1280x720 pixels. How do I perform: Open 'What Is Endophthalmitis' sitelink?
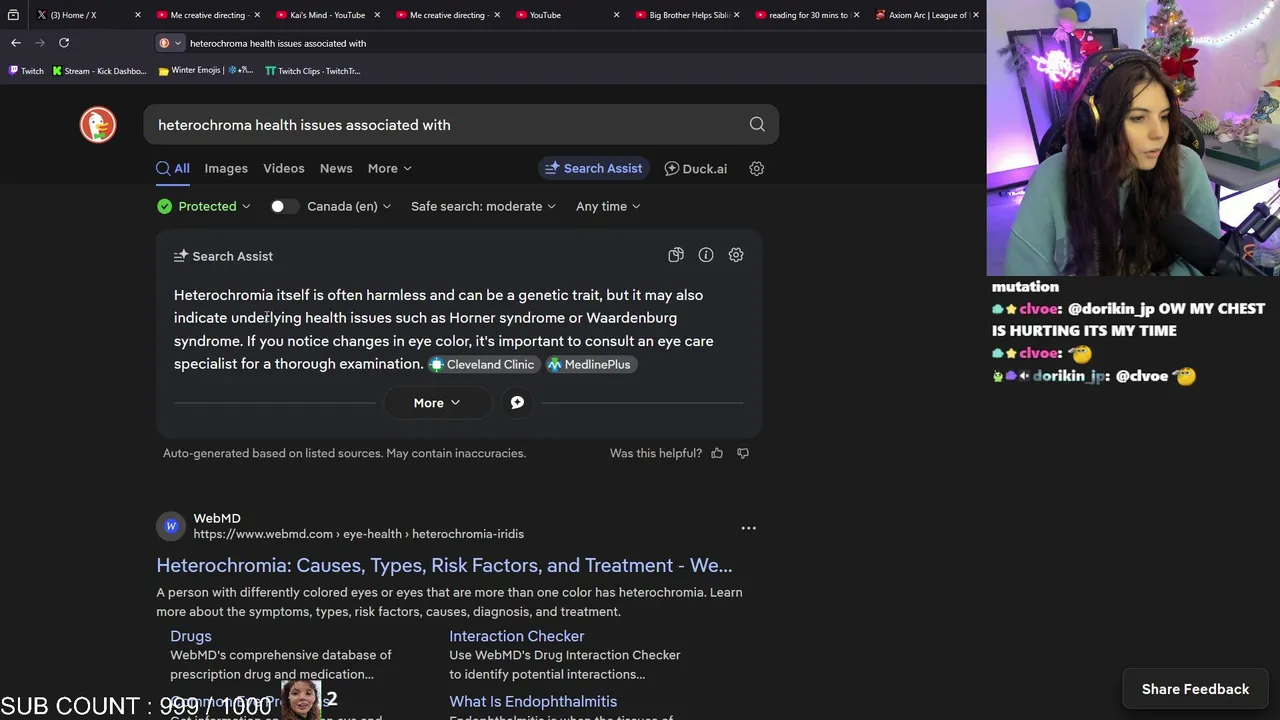click(x=533, y=702)
